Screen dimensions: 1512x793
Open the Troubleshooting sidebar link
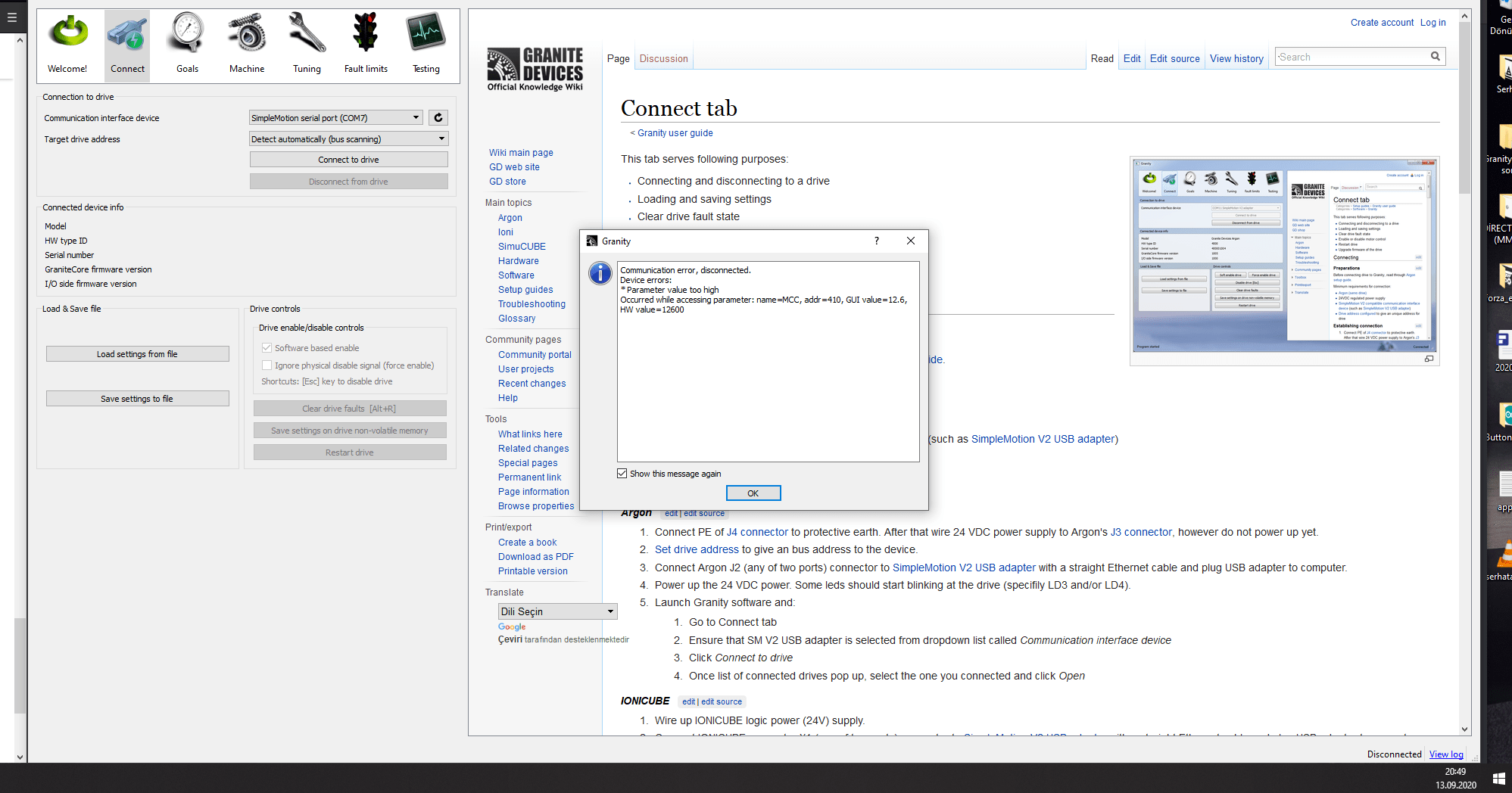(532, 304)
